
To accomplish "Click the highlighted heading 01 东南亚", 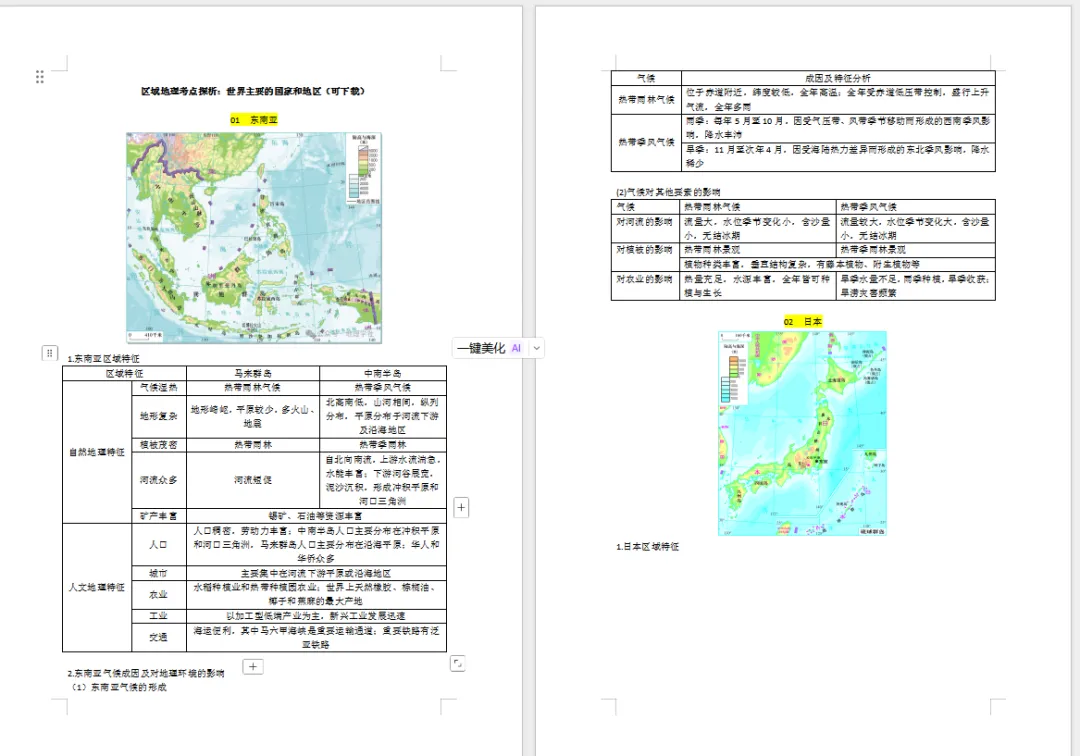I will 253,120.
